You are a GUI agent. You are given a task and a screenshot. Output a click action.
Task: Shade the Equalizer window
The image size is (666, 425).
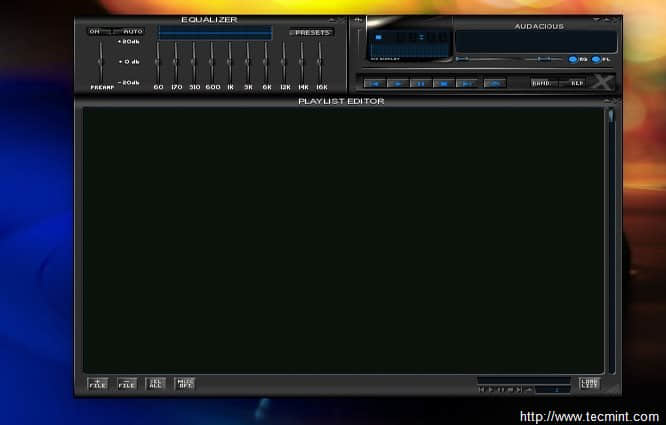(x=332, y=20)
